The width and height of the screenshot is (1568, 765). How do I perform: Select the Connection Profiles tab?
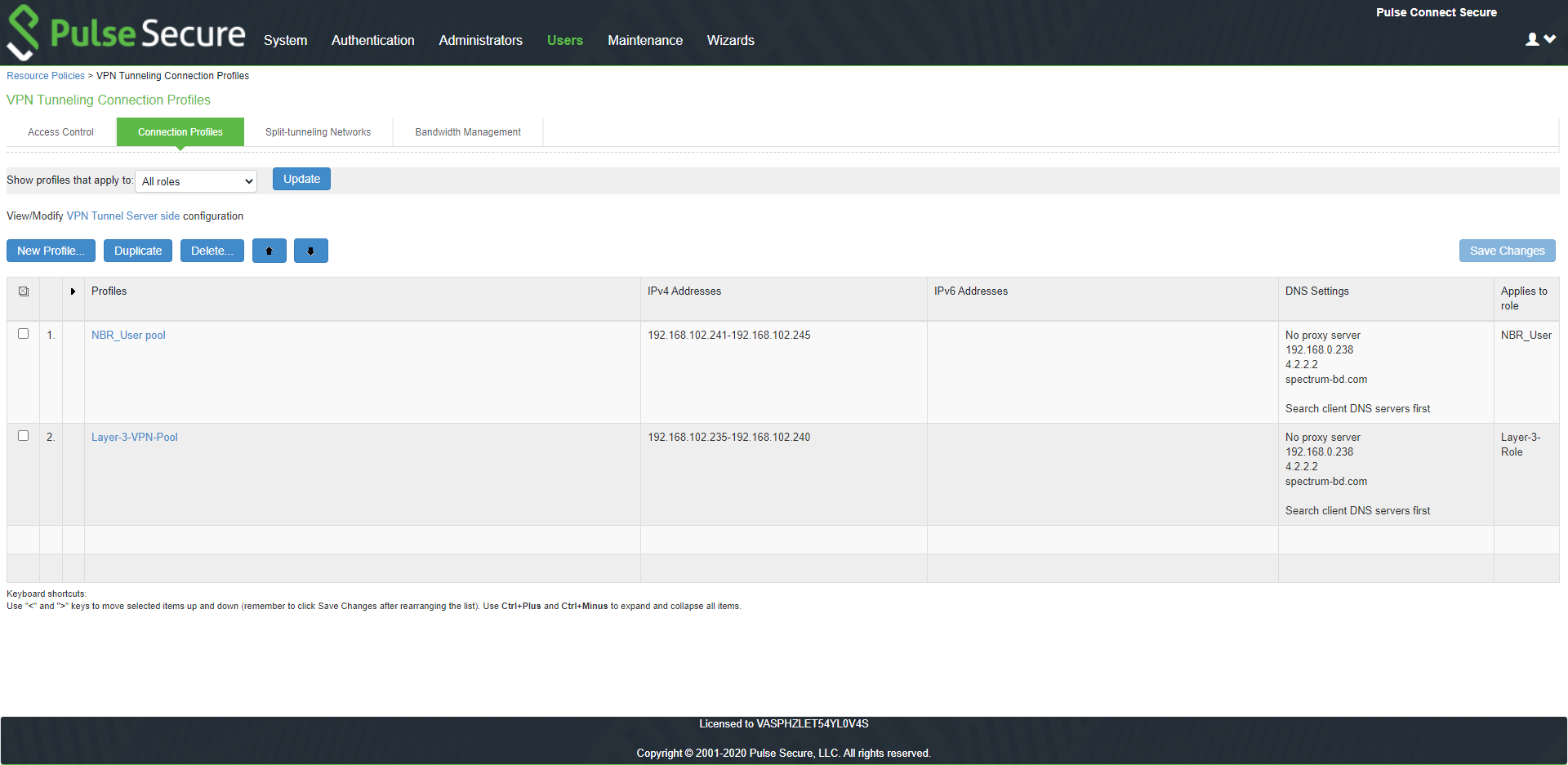[180, 132]
